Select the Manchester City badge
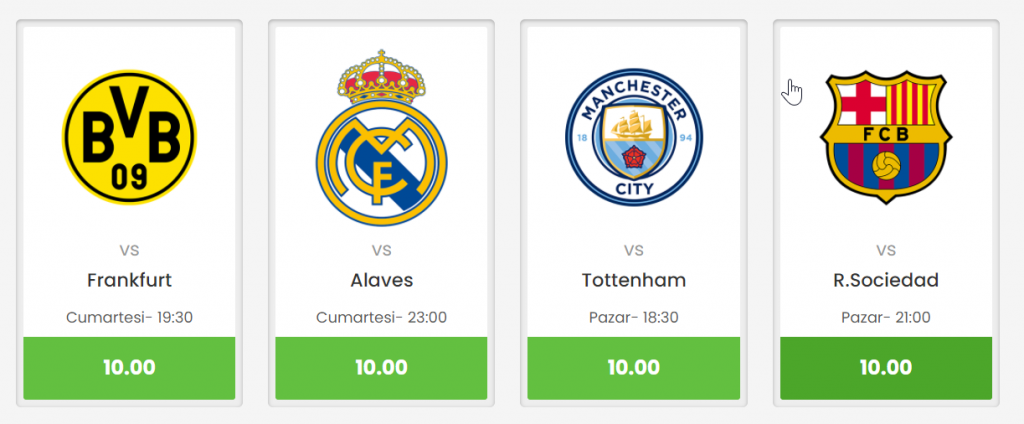This screenshot has width=1024, height=424. click(x=633, y=137)
